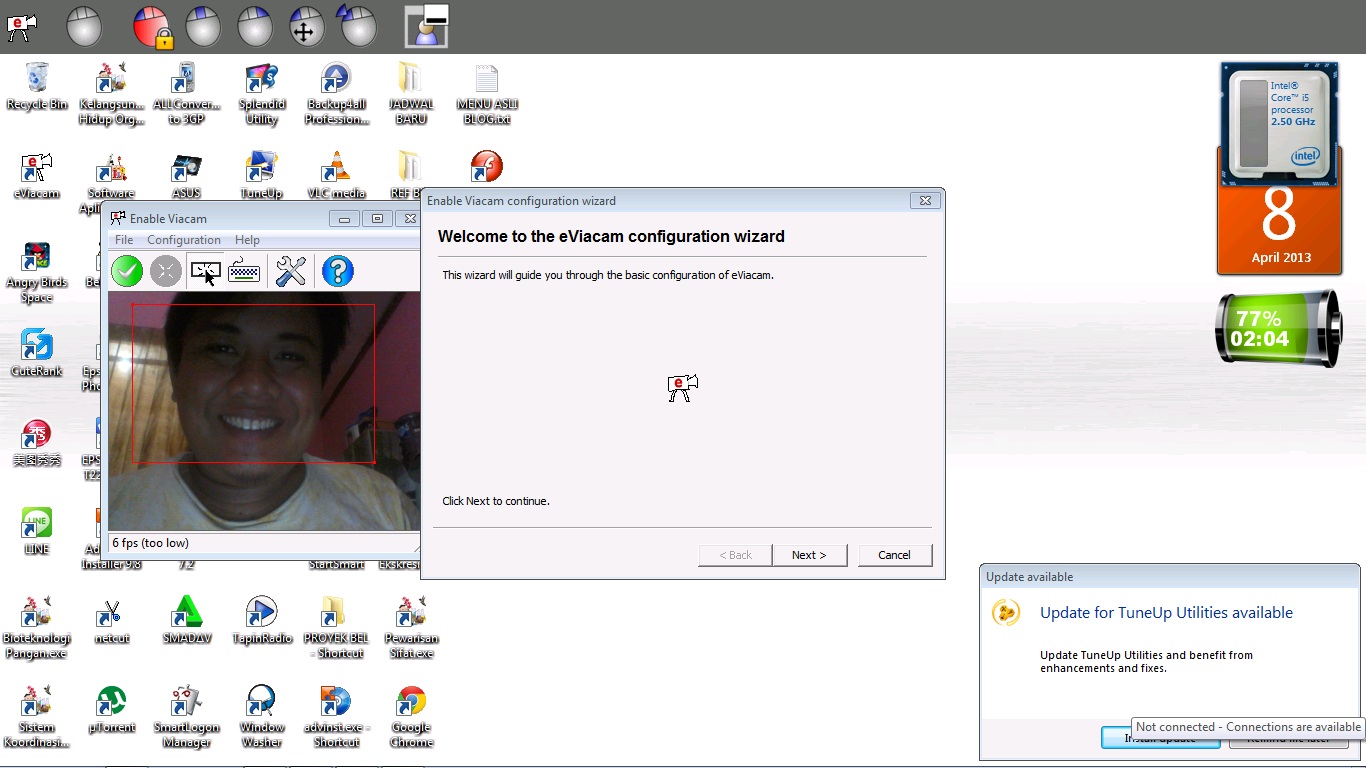Viewport: 1366px width, 768px height.
Task: Open the Configuration menu
Action: [x=184, y=240]
